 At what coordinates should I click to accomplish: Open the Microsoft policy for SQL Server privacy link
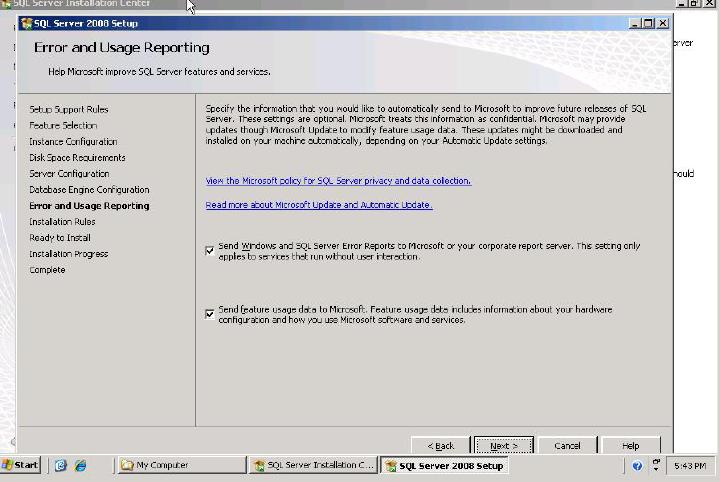pyautogui.click(x=338, y=181)
